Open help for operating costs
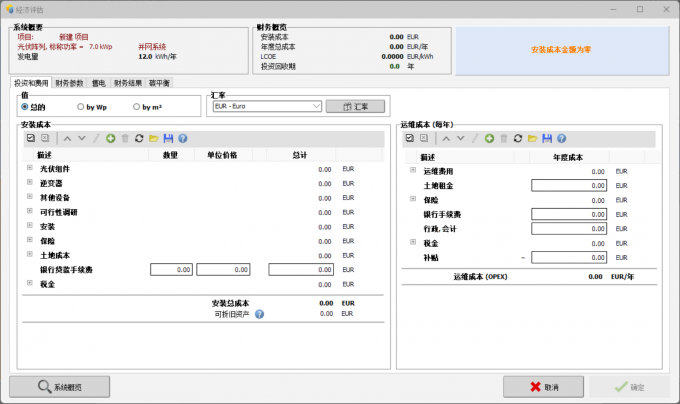 [561, 139]
